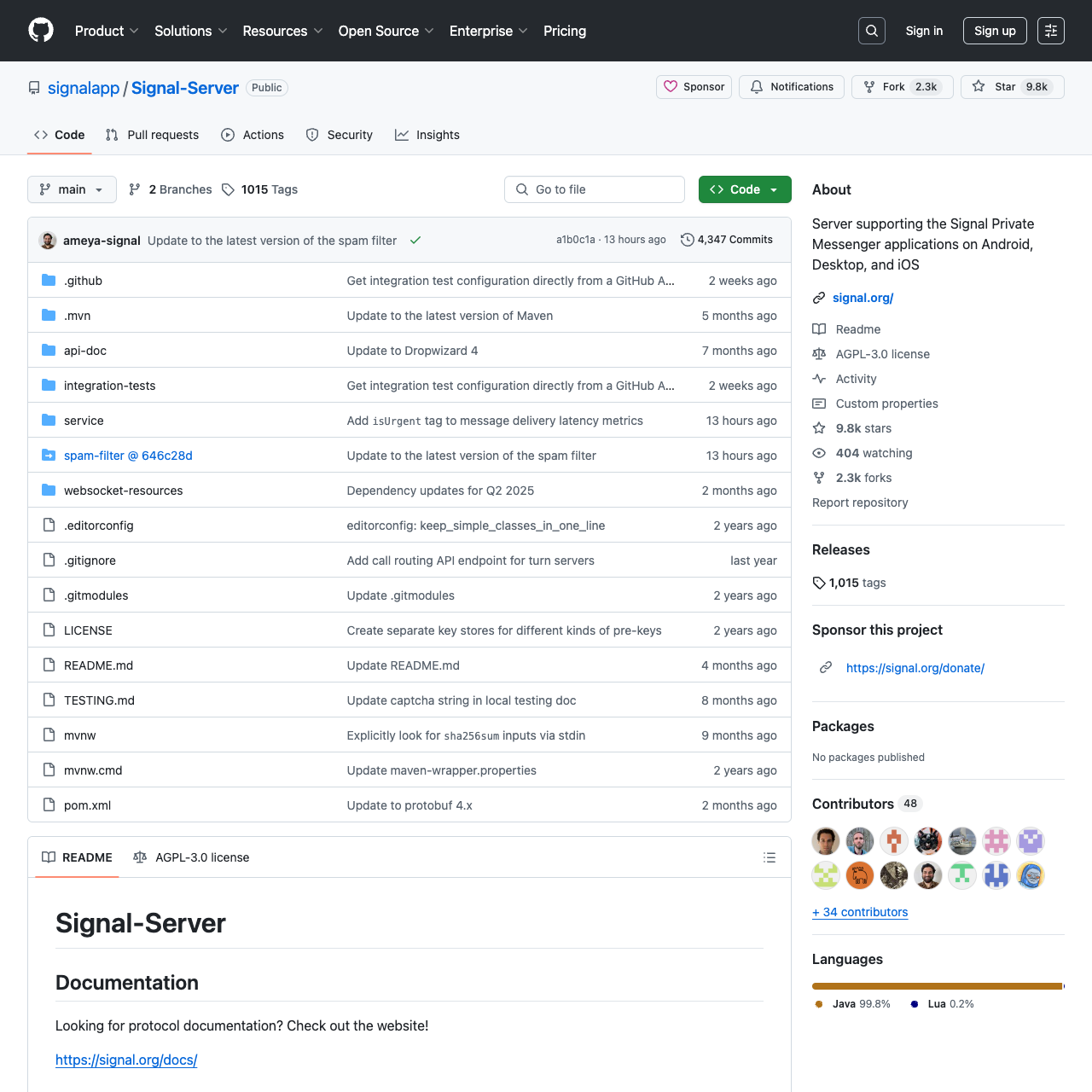Screen dimensions: 1092x1092
Task: Click the 404 watching eye icon
Action: [x=819, y=453]
